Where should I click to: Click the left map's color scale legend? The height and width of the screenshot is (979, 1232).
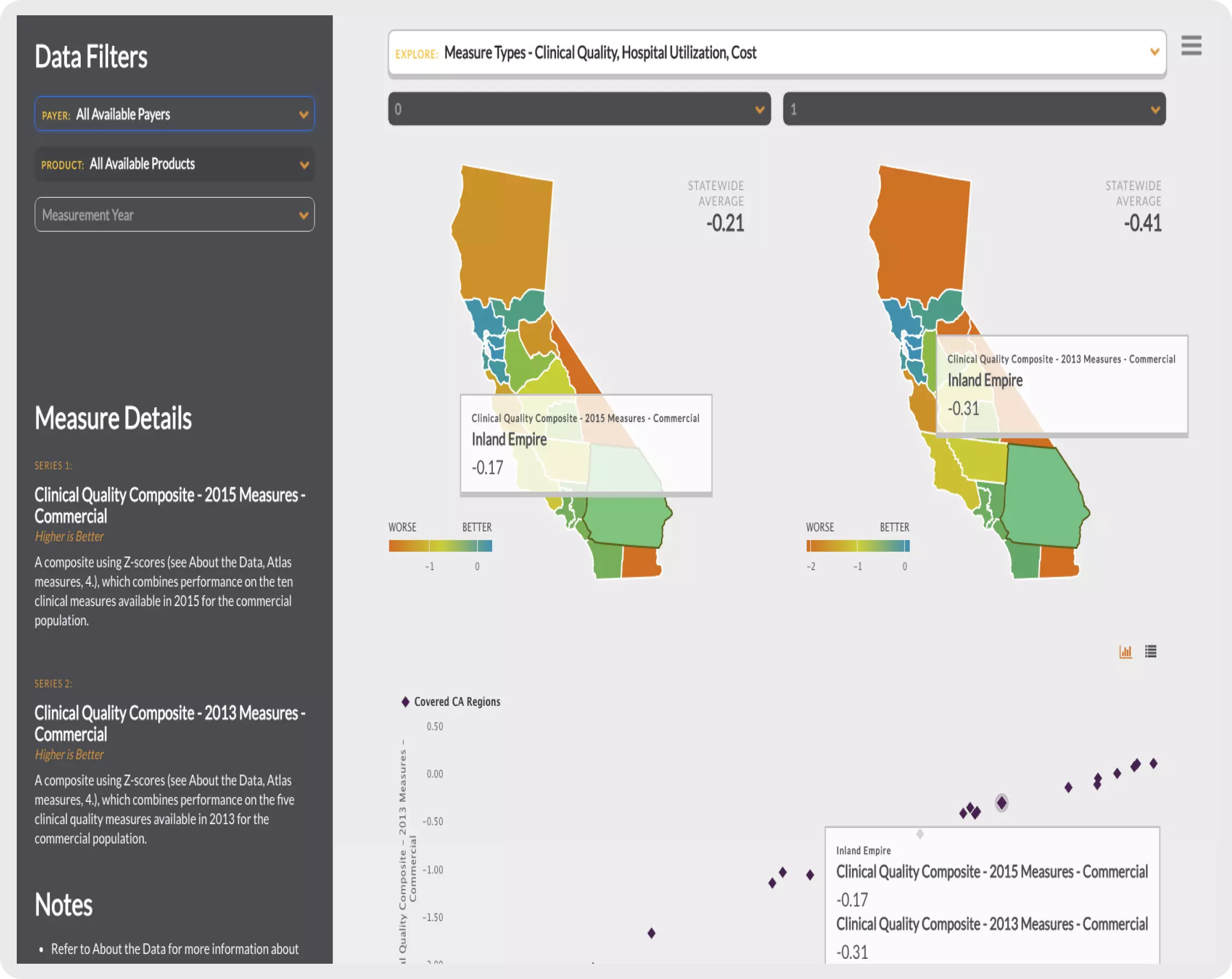click(440, 546)
